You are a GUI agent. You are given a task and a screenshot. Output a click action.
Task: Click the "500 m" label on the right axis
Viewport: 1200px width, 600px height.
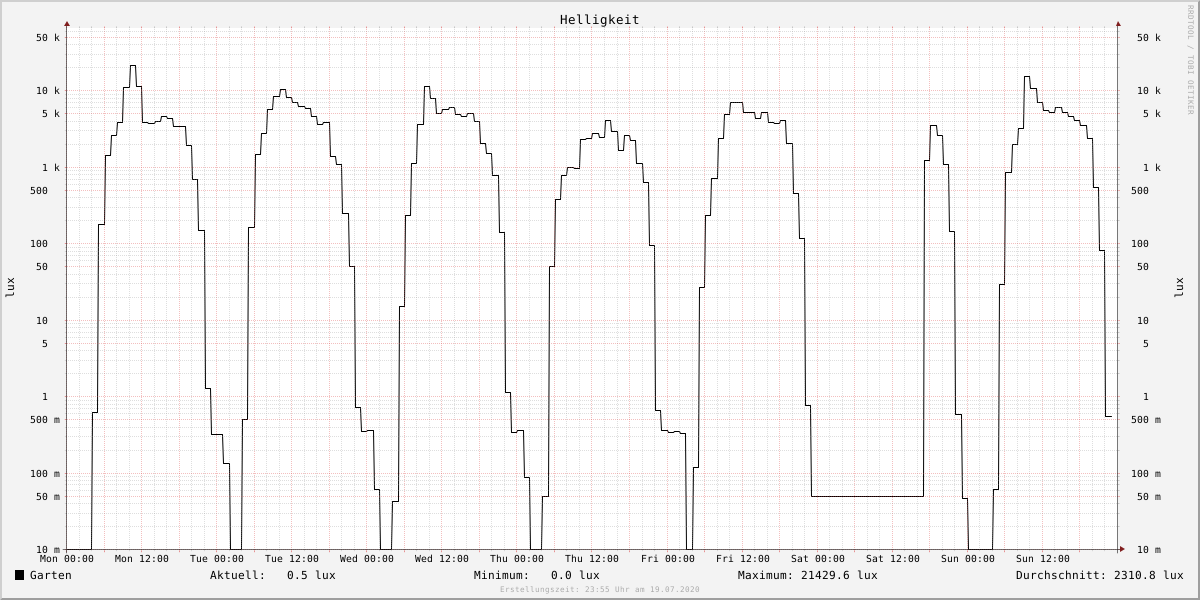[1146, 420]
